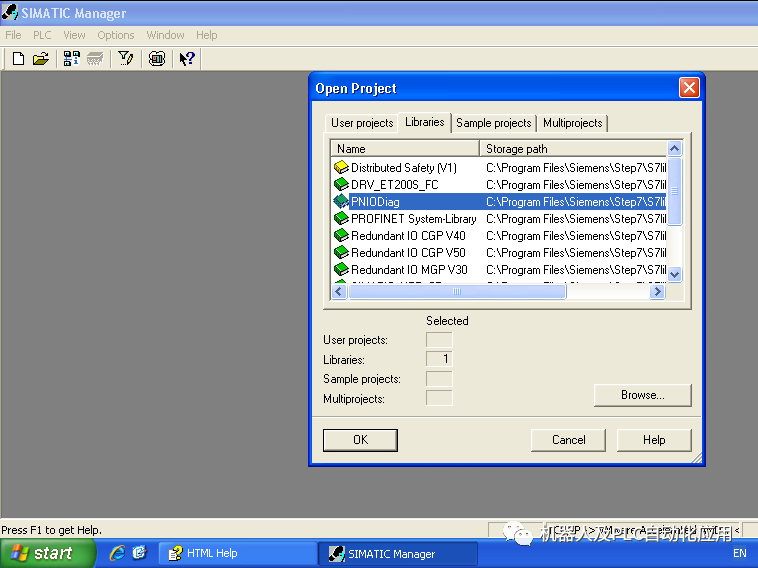This screenshot has height=568, width=758.
Task: Open the File menu
Action: tap(13, 35)
